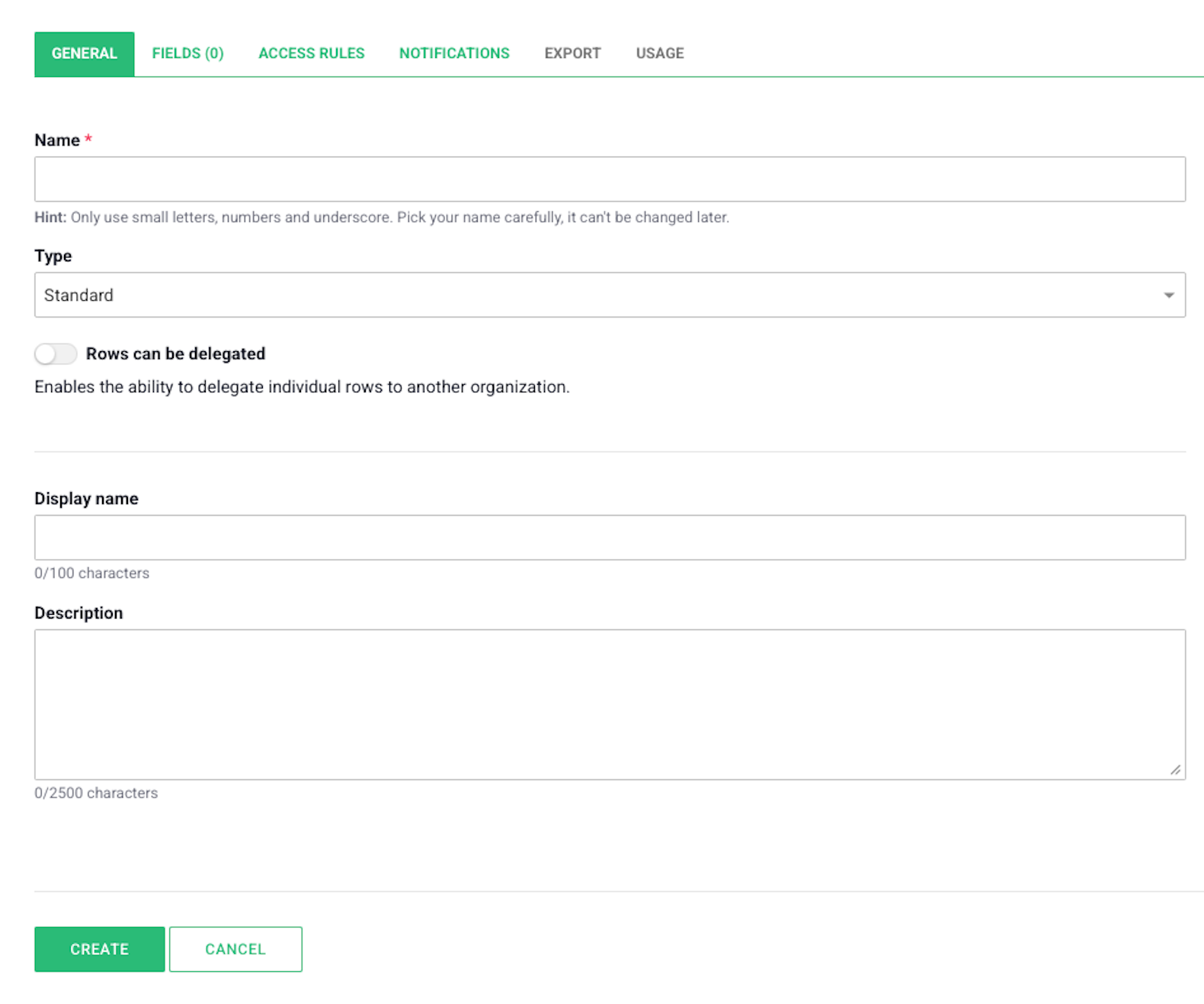Screen dimensions: 1204x1004
Task: Click the Display name label
Action: (86, 498)
